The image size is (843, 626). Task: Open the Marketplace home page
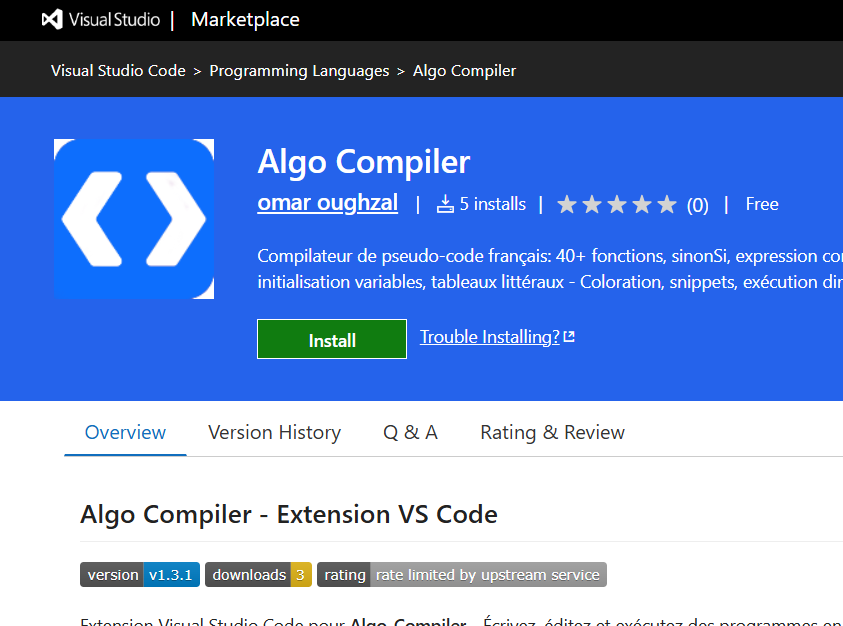[x=245, y=19]
